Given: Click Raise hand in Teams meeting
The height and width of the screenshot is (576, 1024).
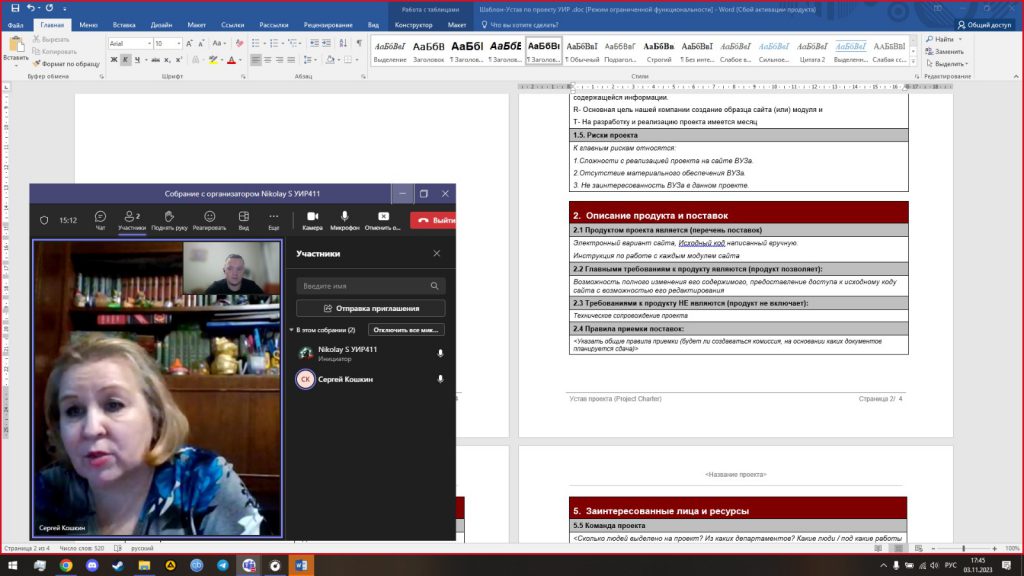Looking at the screenshot, I should click(168, 219).
